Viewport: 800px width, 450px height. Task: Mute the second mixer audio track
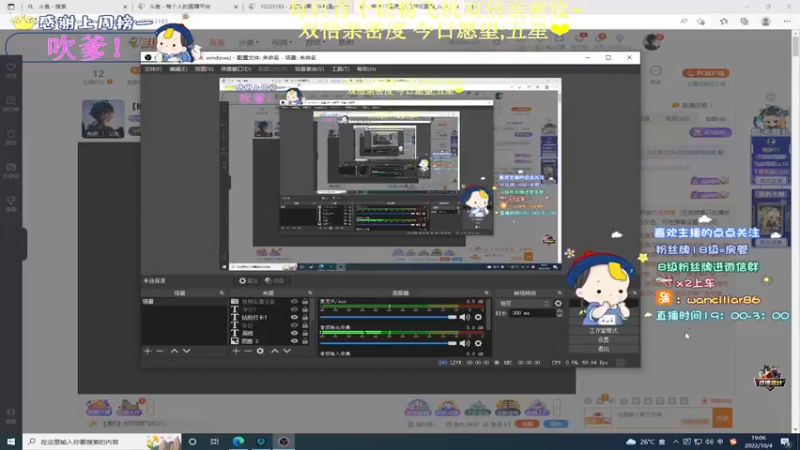click(465, 343)
